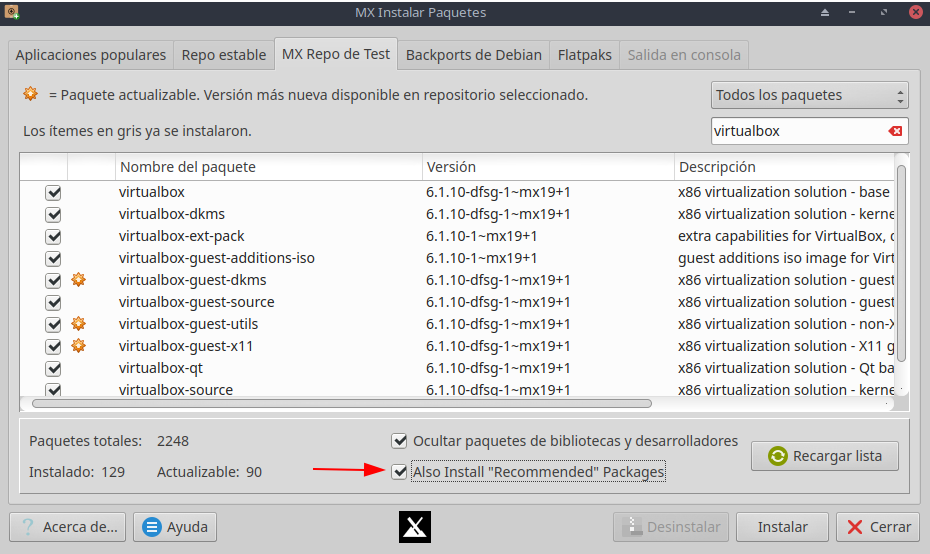
Task: Uncheck the virtualbox-guest-x11 checkbox
Action: click(53, 346)
